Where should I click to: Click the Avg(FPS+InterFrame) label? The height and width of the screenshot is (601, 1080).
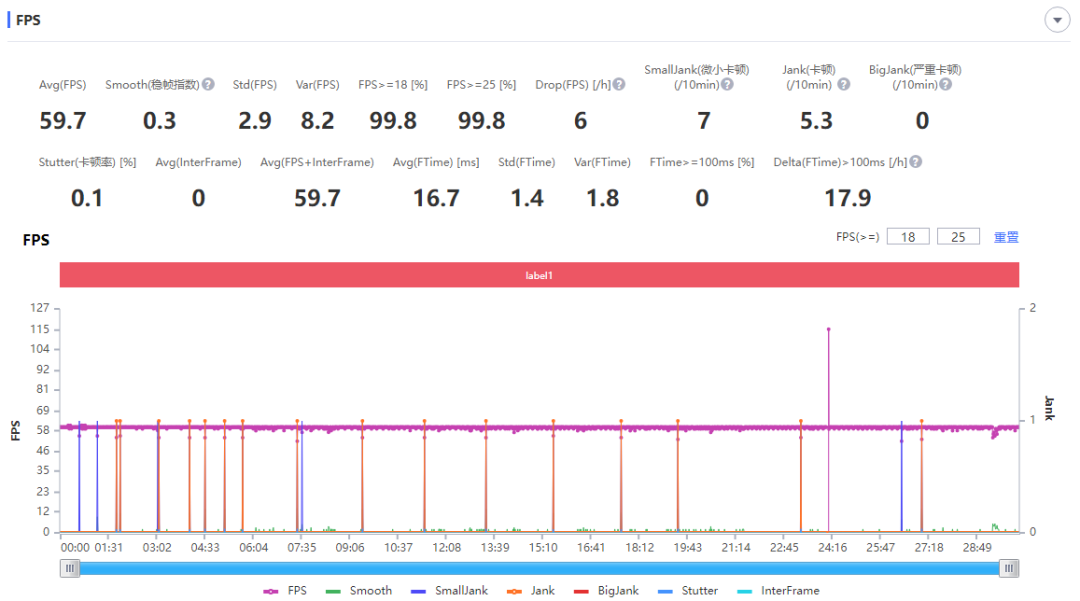point(317,162)
